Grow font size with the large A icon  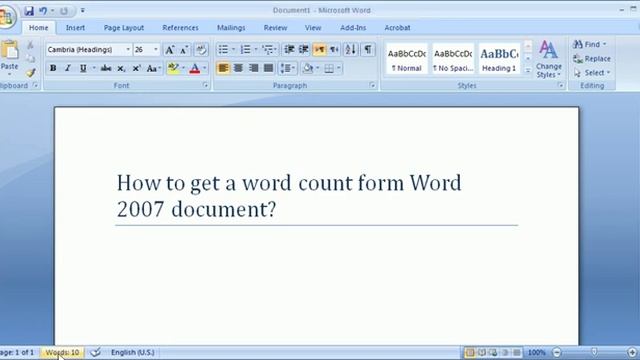169,50
